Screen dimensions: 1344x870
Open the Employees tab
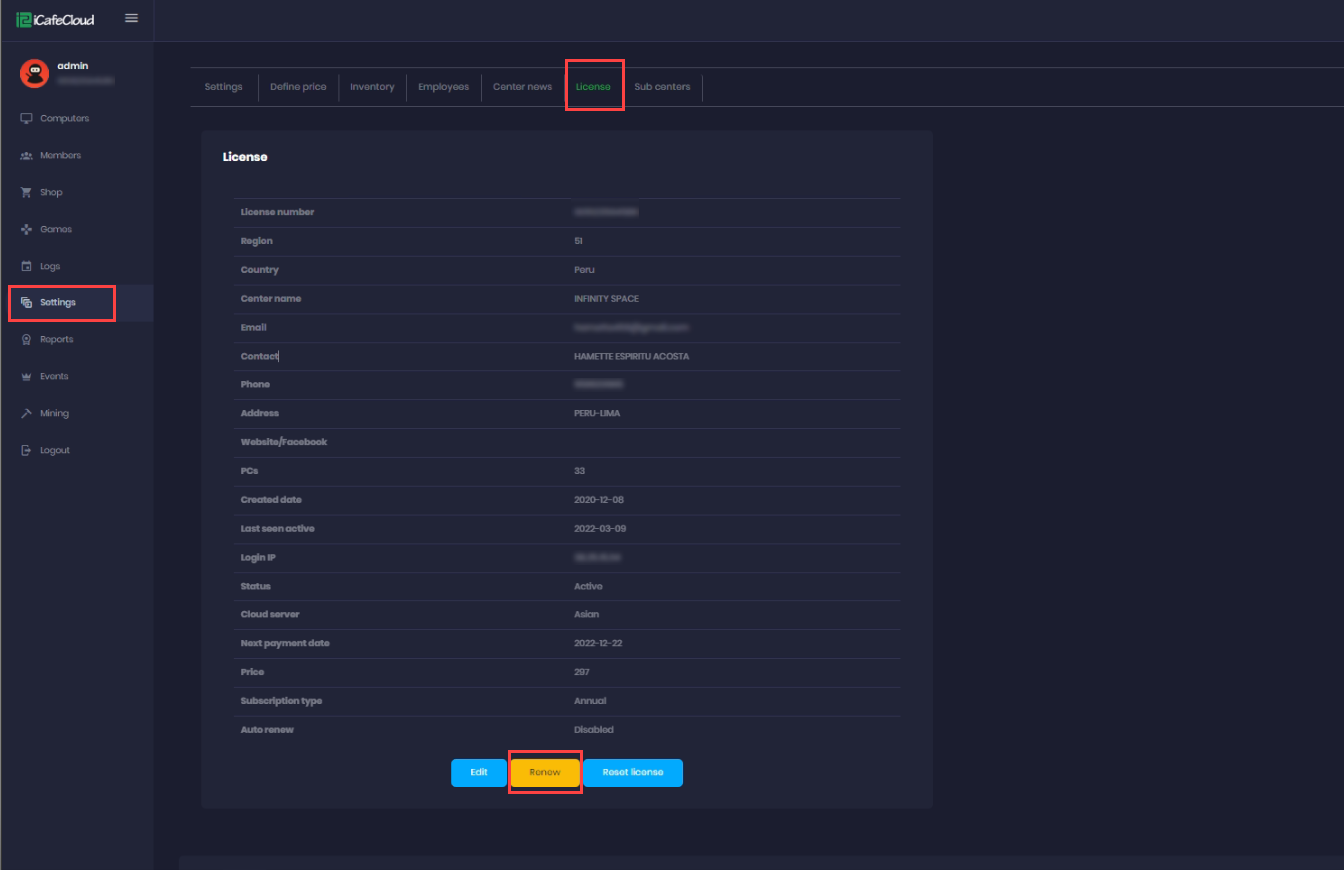coord(443,87)
